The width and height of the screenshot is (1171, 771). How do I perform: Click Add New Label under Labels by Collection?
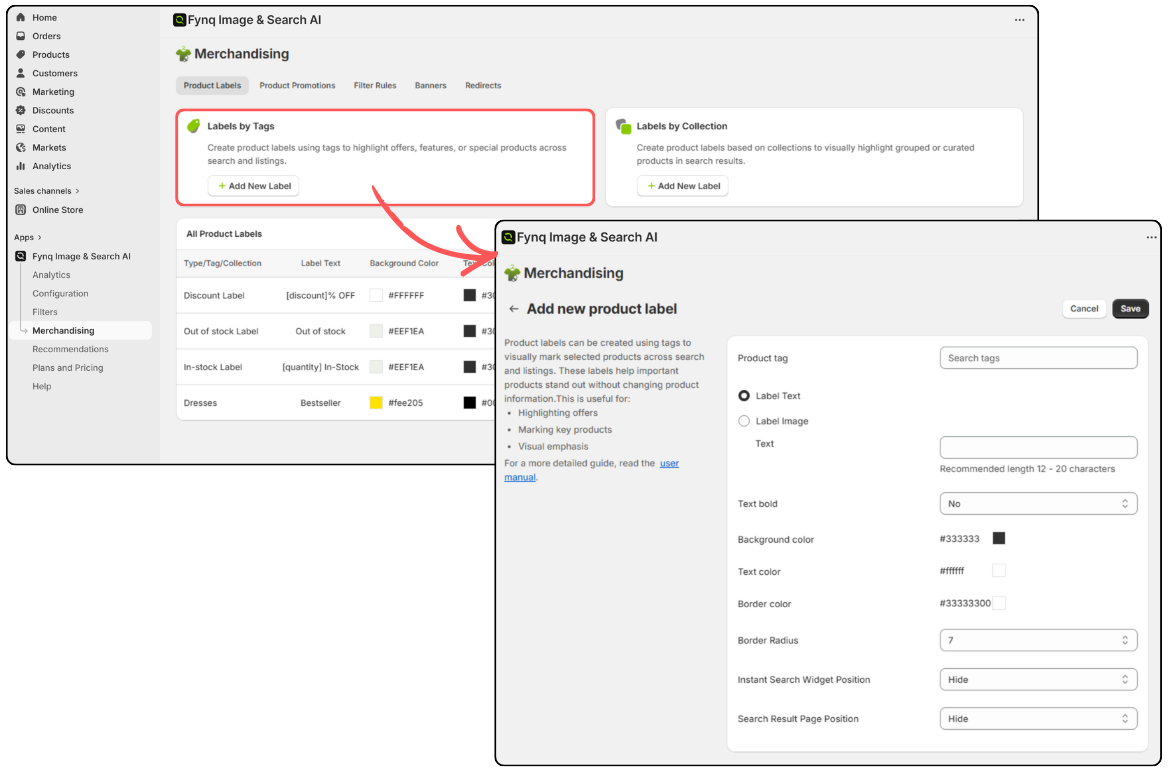(683, 186)
